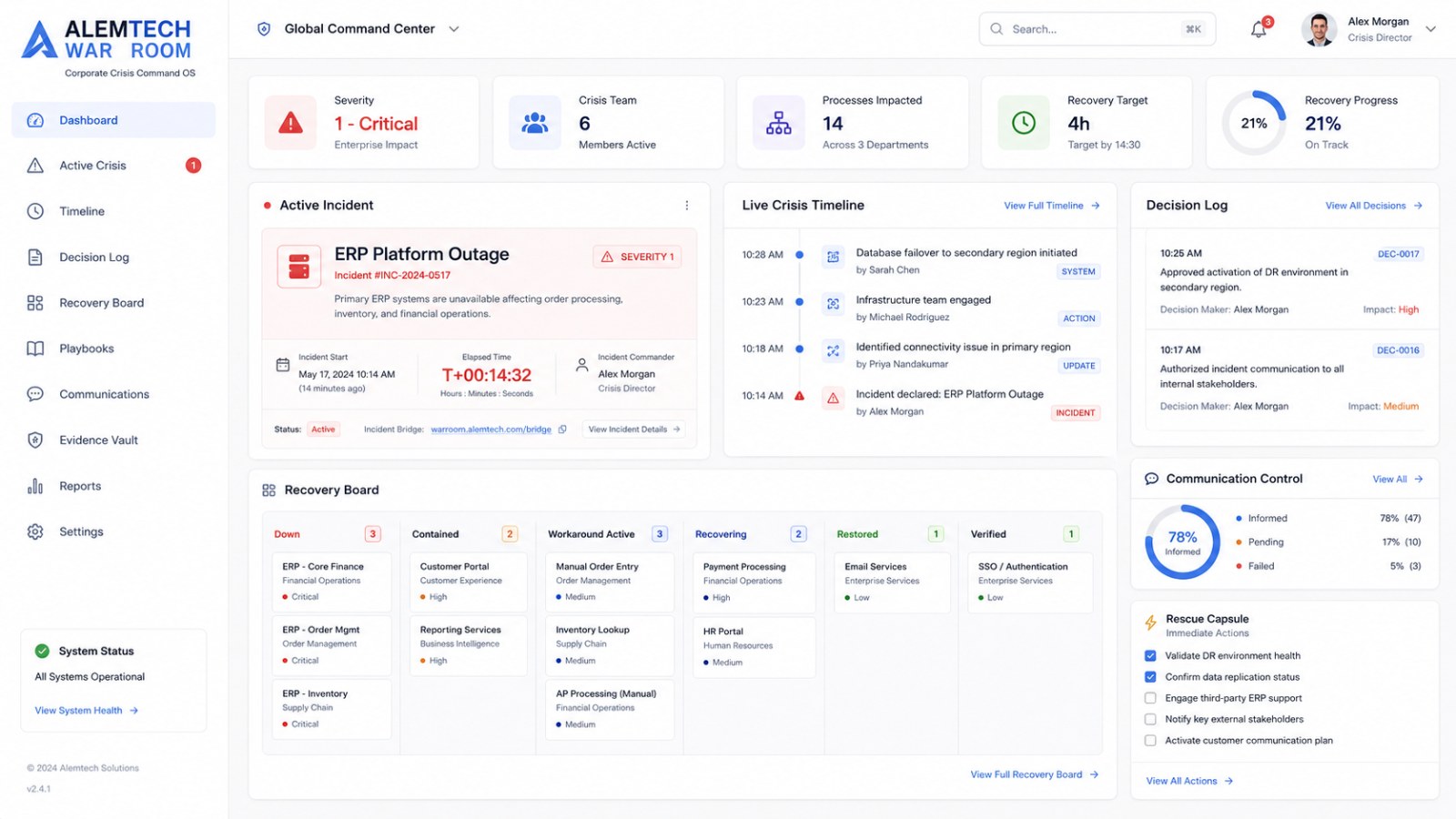Click View Full Recovery Board link
Image resolution: width=1456 pixels, height=819 pixels.
click(1035, 774)
